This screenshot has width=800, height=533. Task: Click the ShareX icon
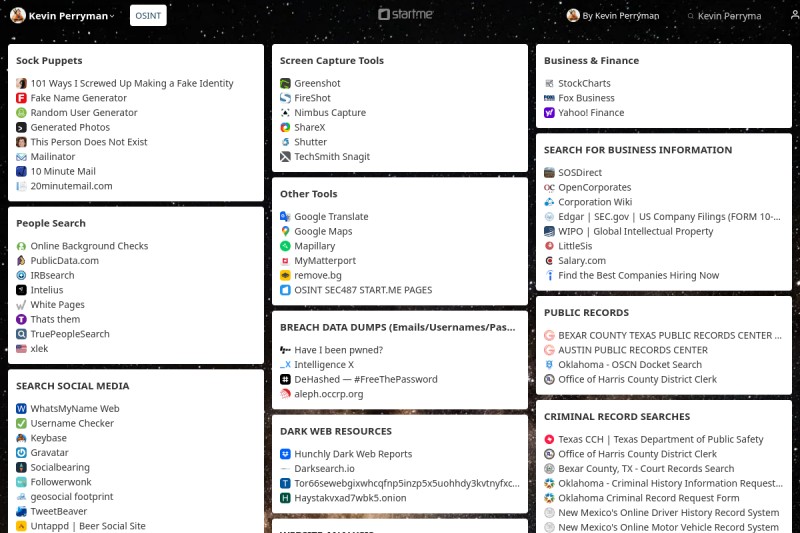[285, 128]
